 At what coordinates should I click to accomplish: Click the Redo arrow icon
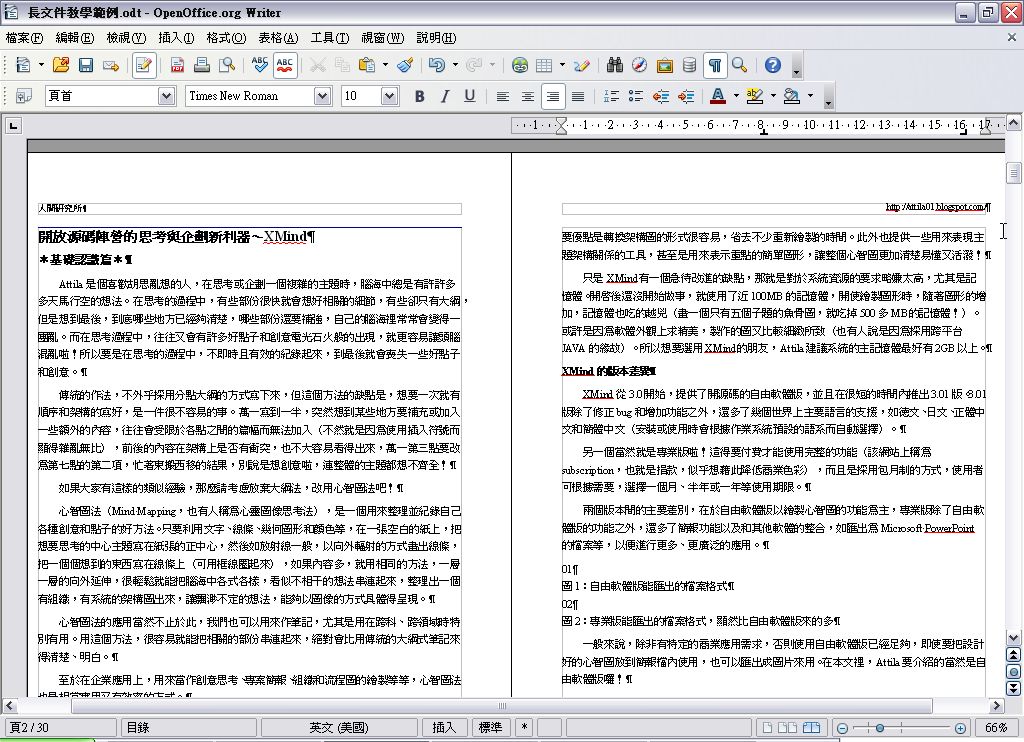click(474, 65)
